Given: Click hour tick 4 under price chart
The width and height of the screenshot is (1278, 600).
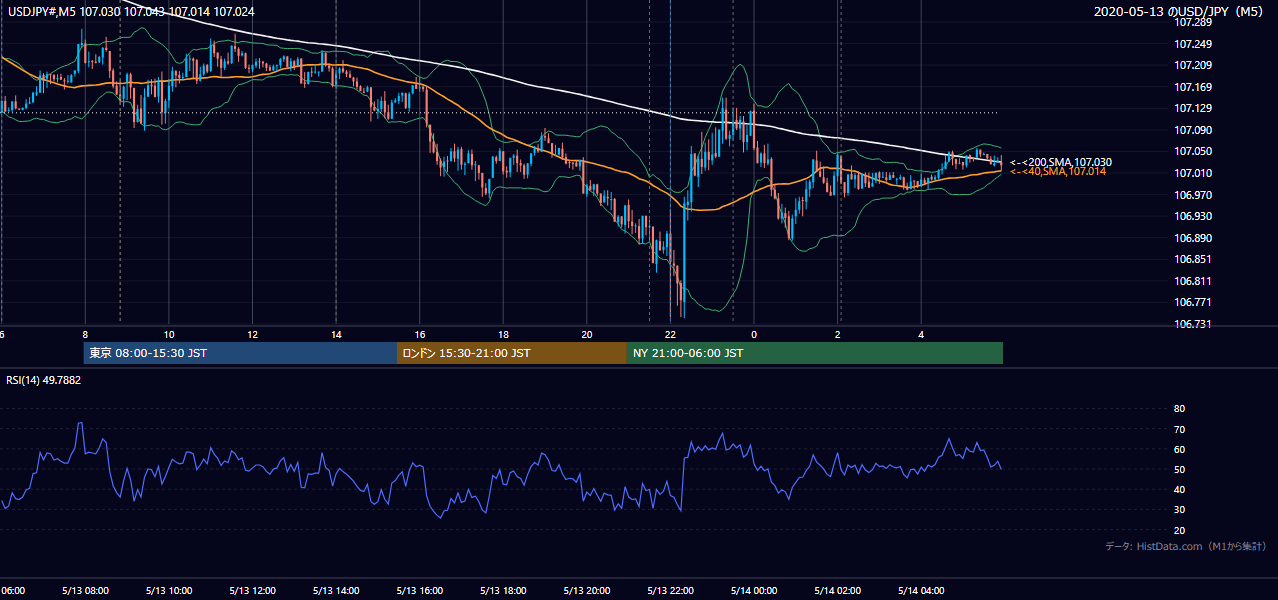Looking at the screenshot, I should point(921,335).
